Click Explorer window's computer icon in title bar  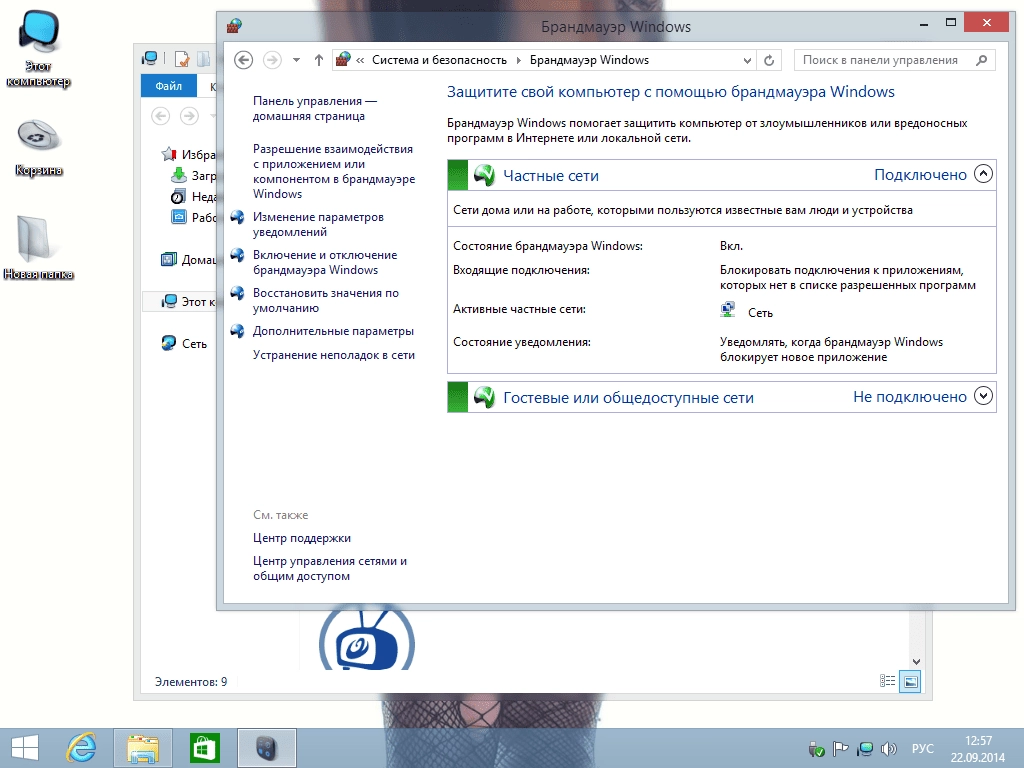pos(150,59)
